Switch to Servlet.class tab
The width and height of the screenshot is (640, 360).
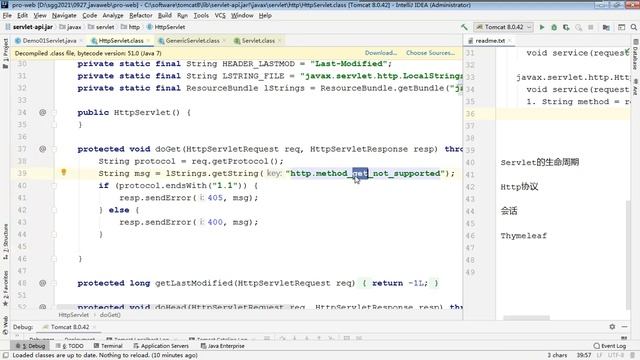point(258,40)
